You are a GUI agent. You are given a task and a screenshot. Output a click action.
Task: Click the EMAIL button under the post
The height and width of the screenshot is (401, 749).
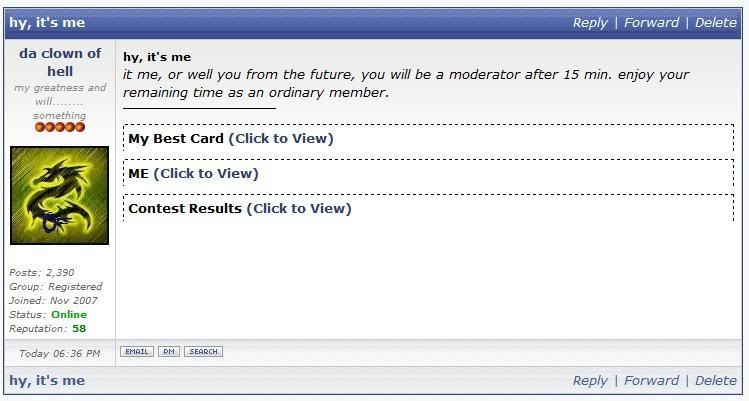(136, 352)
